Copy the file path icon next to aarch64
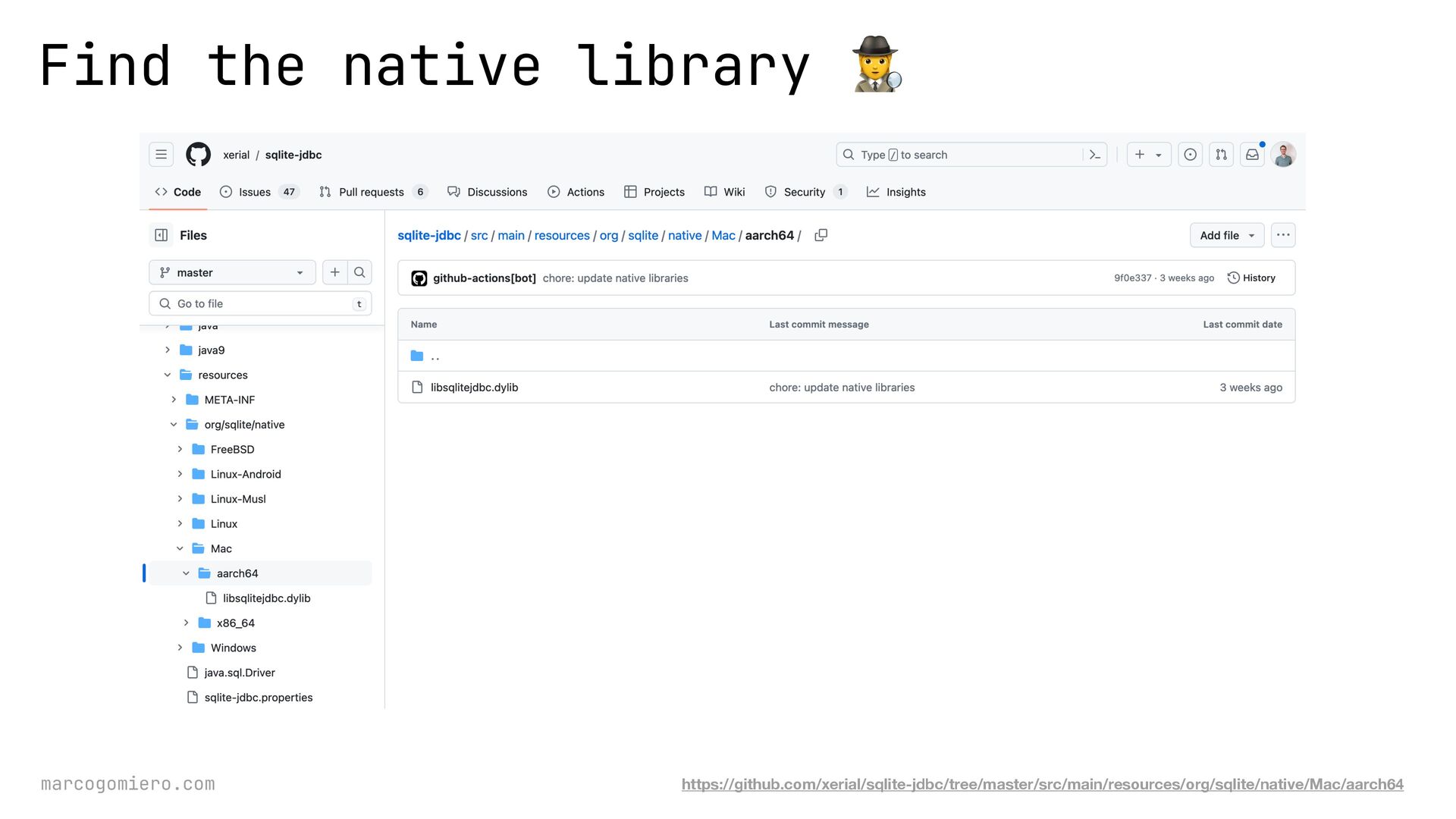Screen dimensions: 1456x819 click(821, 235)
